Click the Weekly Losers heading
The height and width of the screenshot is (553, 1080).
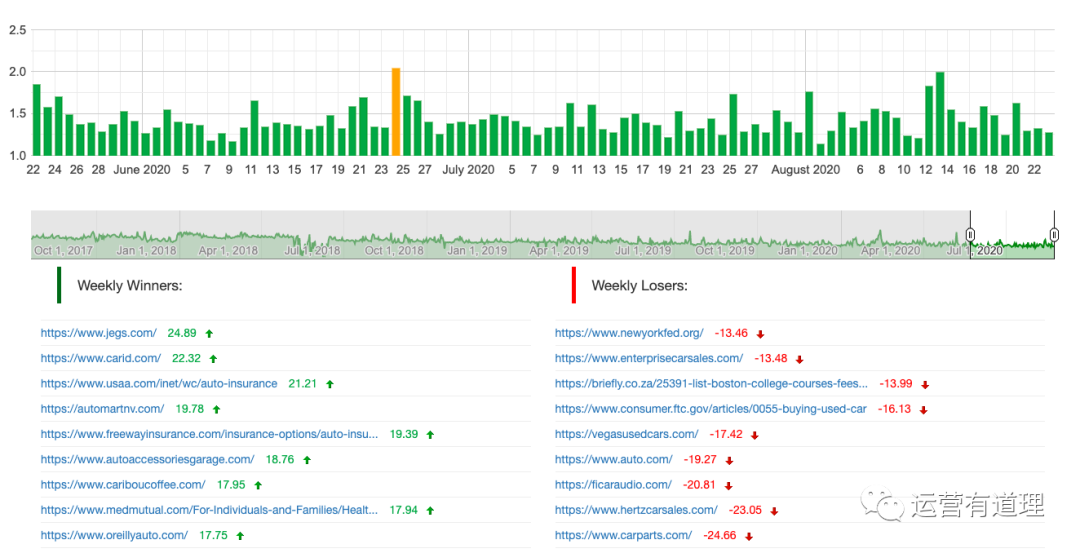639,286
